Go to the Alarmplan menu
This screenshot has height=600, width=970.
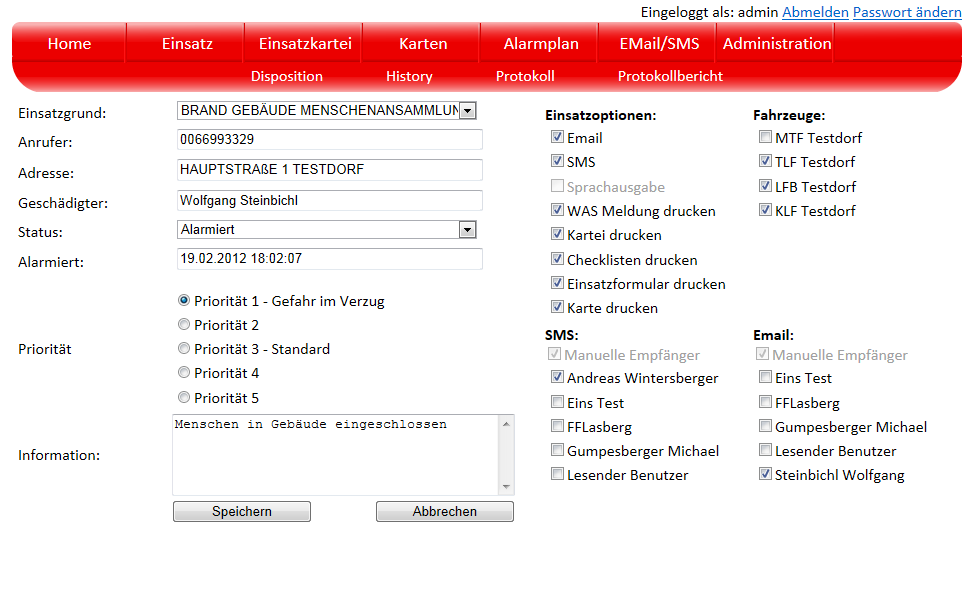coord(541,44)
